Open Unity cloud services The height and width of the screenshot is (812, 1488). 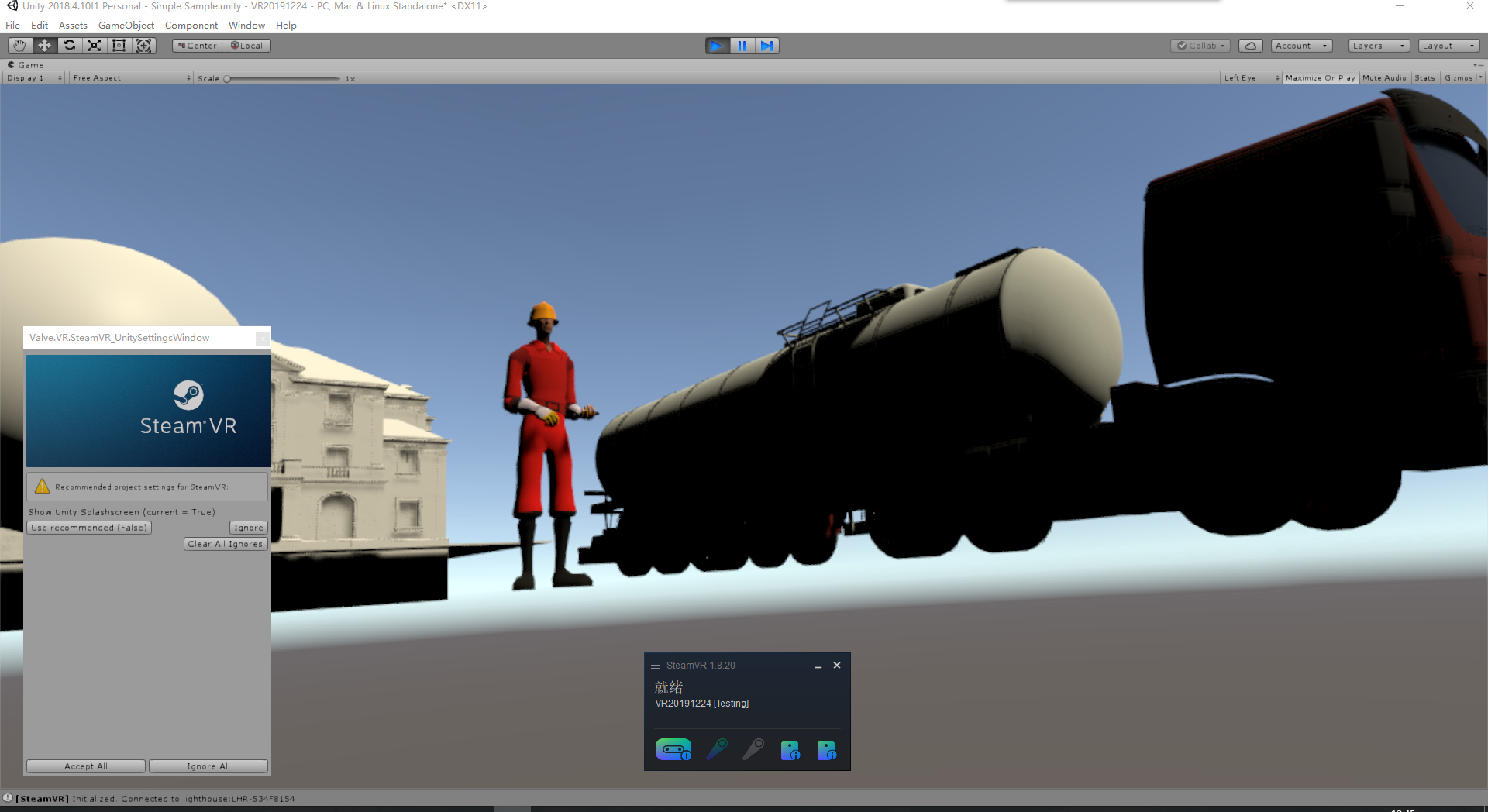[x=1251, y=46]
